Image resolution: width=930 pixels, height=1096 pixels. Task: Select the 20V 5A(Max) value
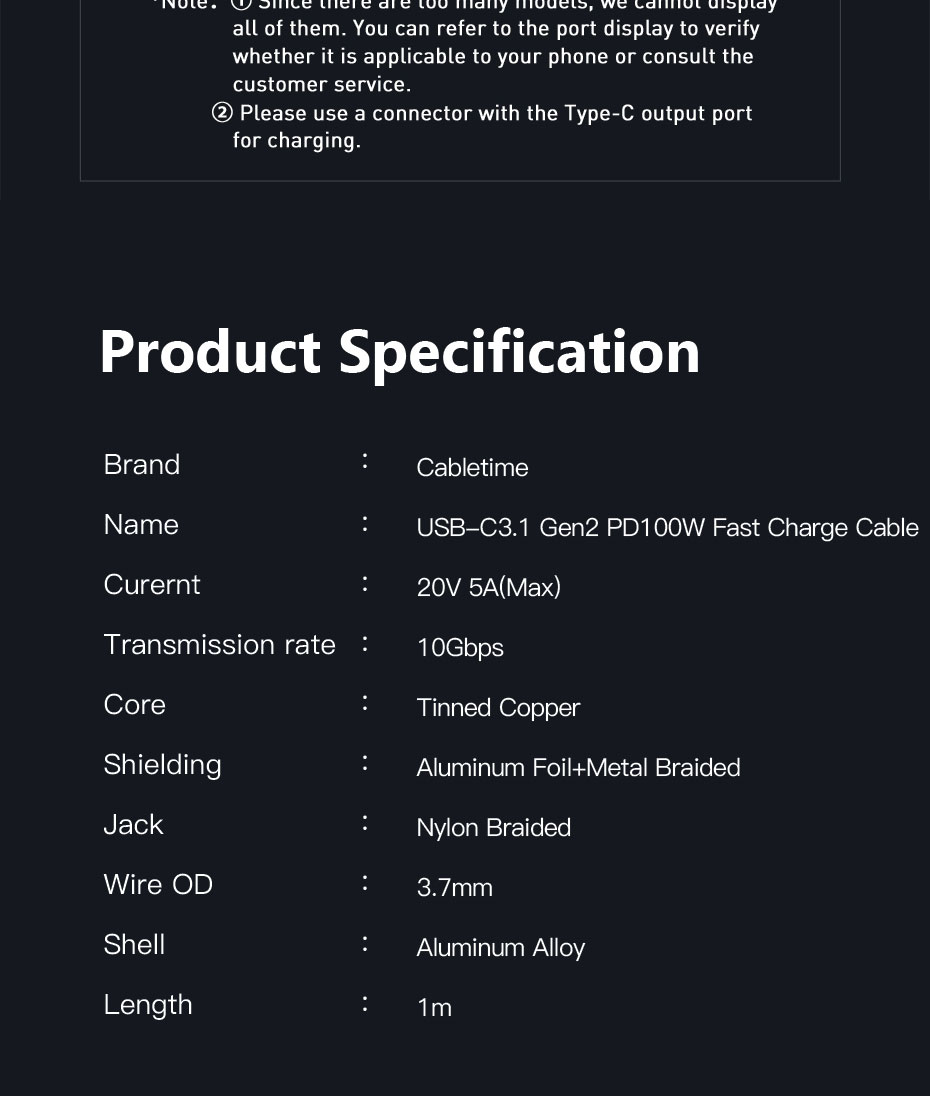[488, 587]
